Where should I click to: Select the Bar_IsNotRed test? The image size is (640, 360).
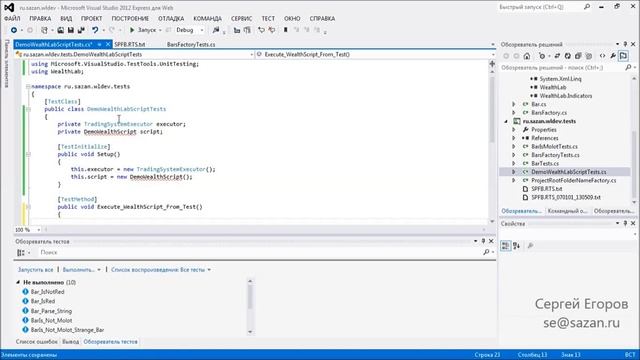point(47,292)
